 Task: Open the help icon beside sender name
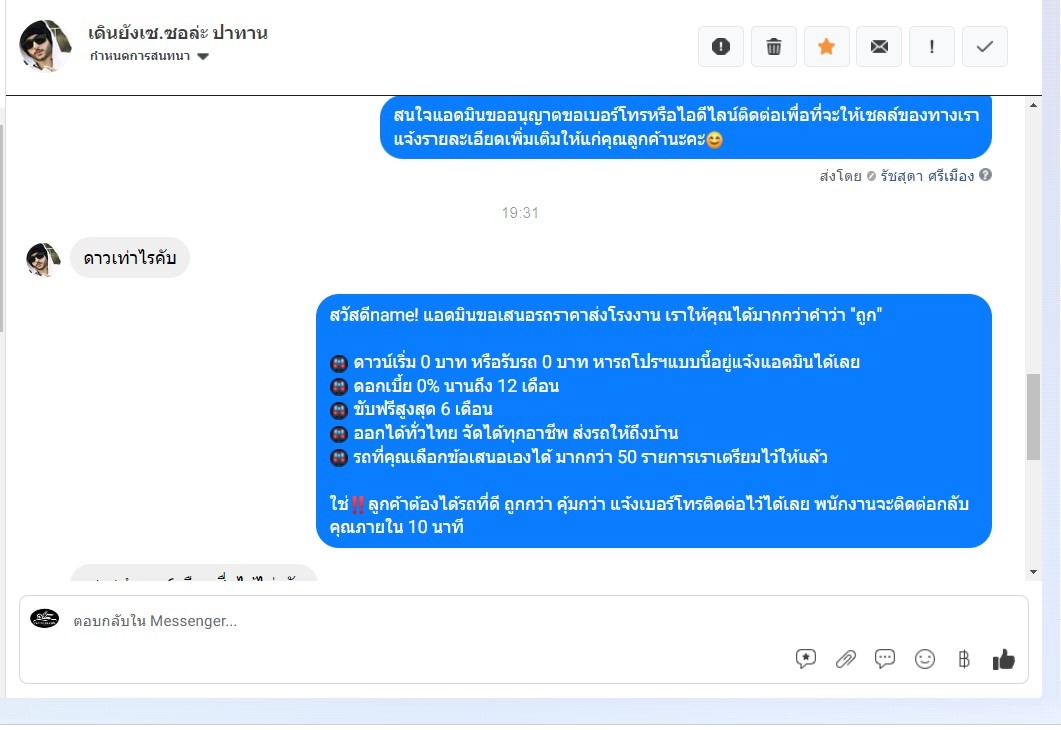point(985,175)
